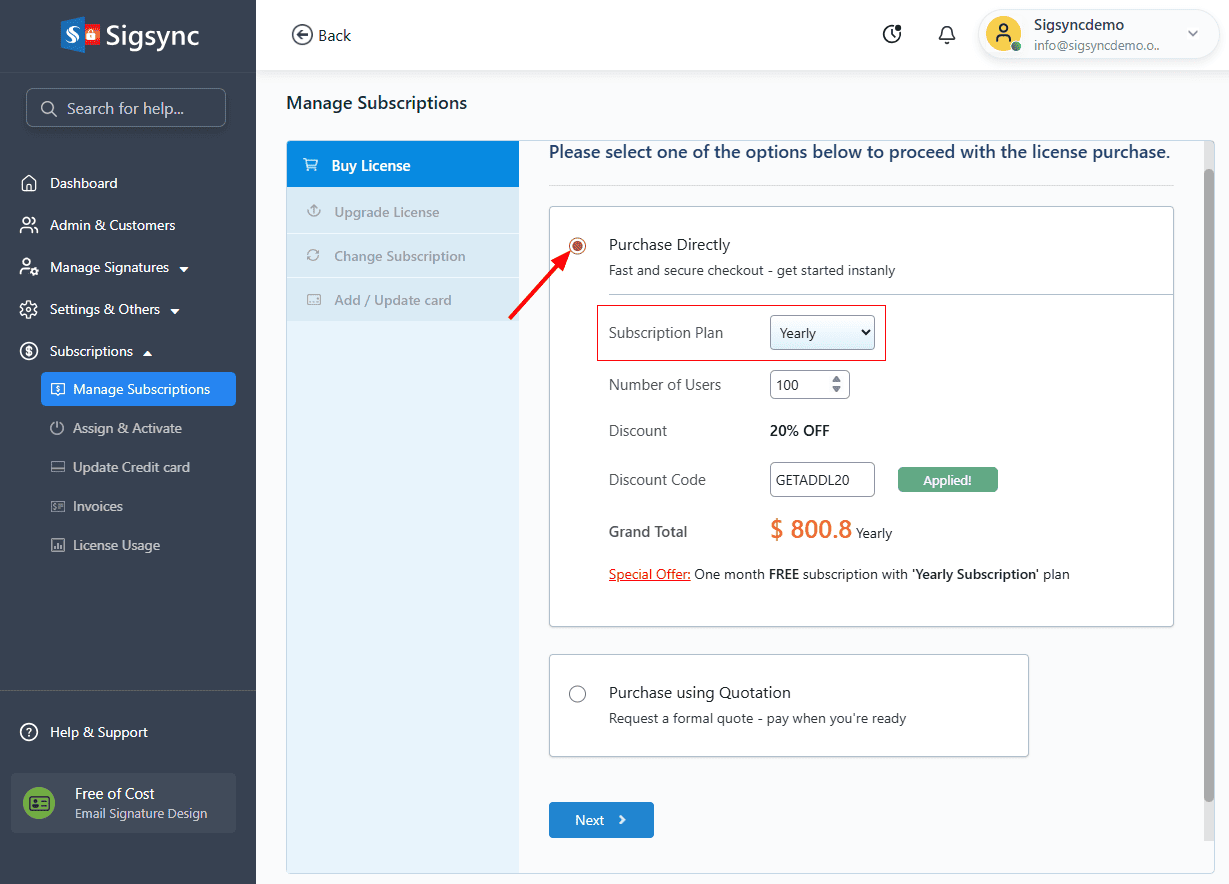The height and width of the screenshot is (884, 1229).
Task: Click the info@sigsyncdemo email text
Action: 1097,45
